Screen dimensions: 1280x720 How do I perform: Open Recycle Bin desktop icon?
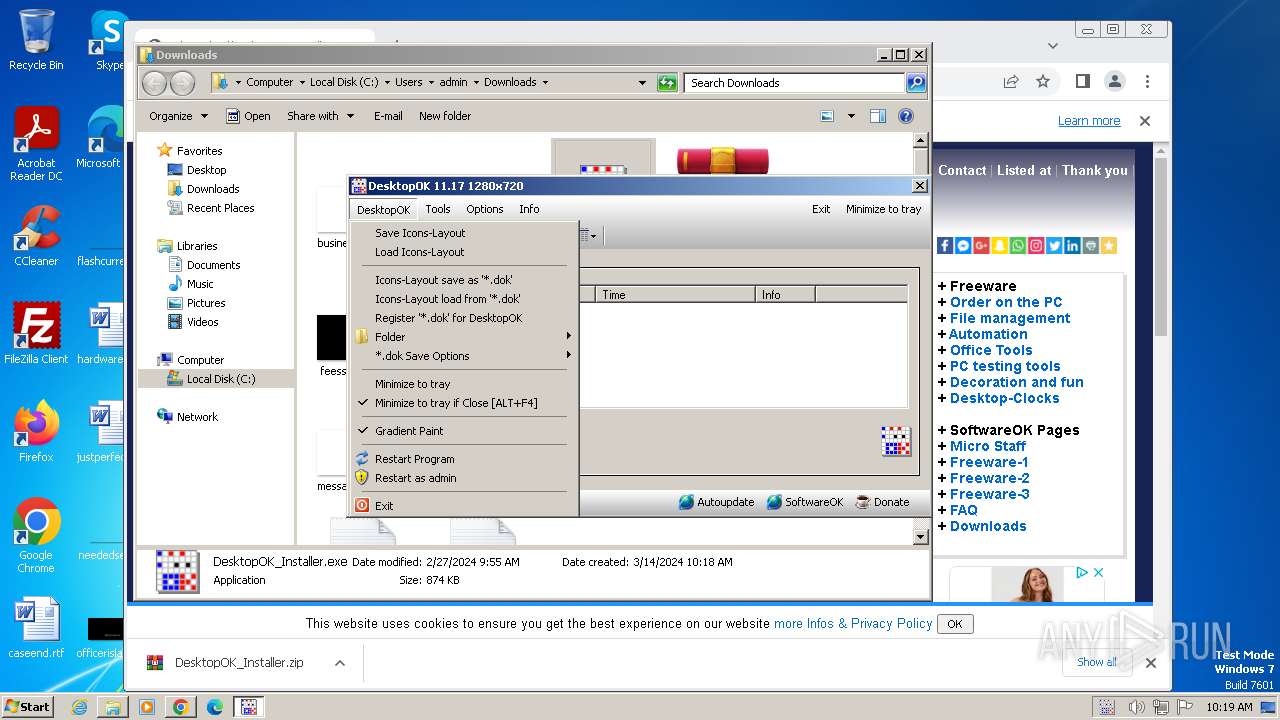tap(36, 40)
